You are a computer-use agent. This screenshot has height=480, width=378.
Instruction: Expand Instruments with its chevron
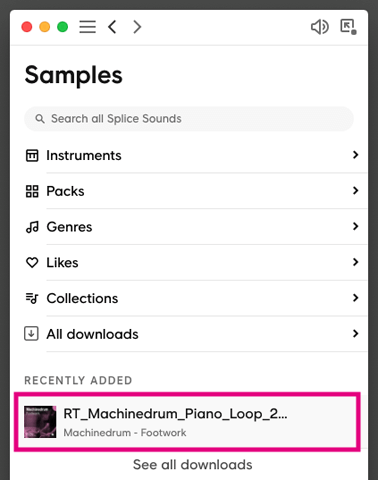point(355,155)
